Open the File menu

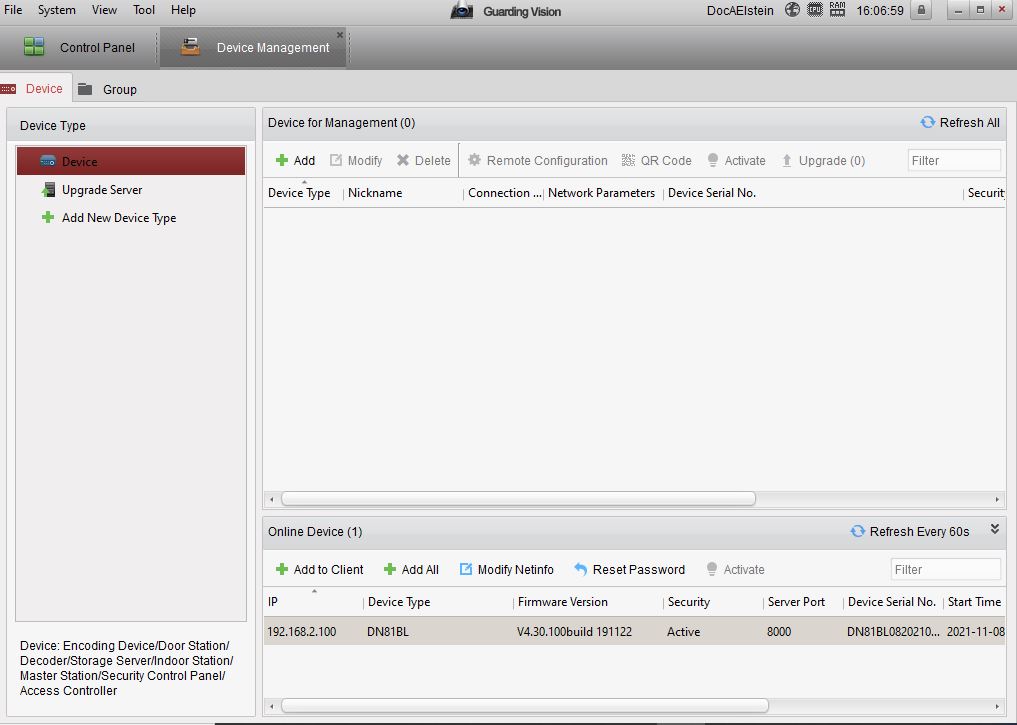coord(13,10)
